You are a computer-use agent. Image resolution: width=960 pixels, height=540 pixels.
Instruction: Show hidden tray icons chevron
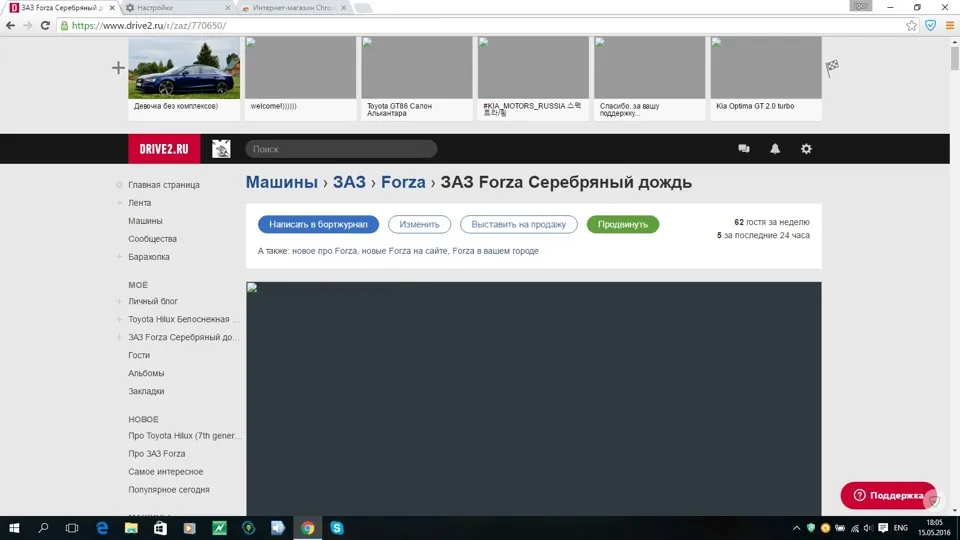(x=797, y=528)
